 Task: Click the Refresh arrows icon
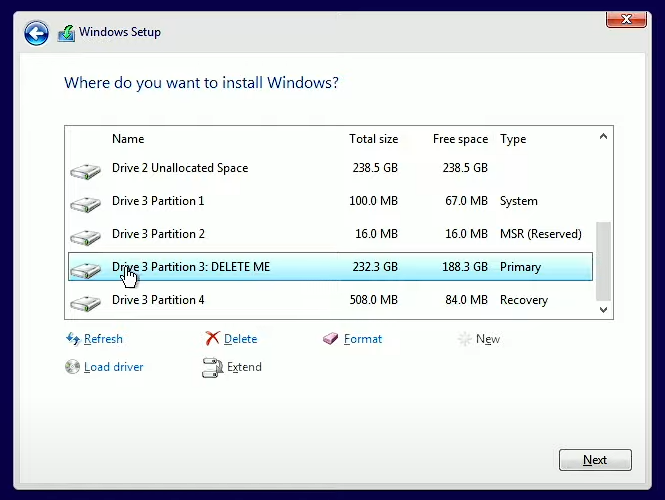[73, 339]
